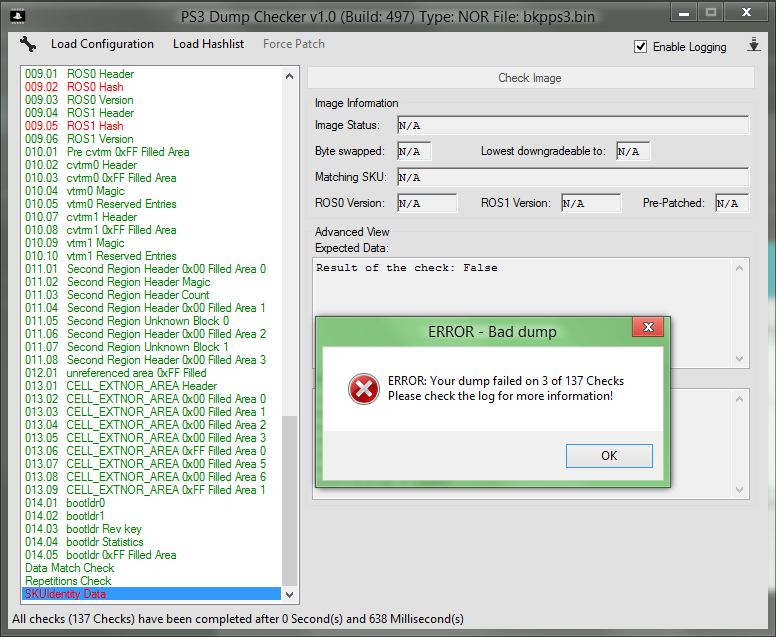Image resolution: width=776 pixels, height=637 pixels.
Task: Click the Image Status text field
Action: click(x=572, y=126)
